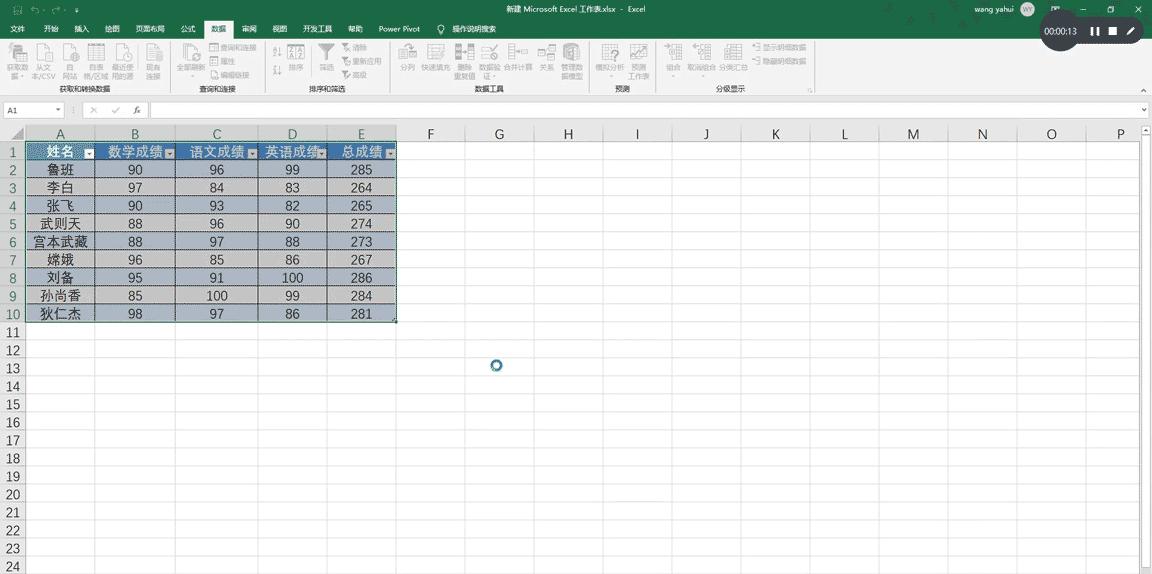1152x574 pixels.
Task: Click the 分列 (Text to Columns) icon
Action: point(407,55)
